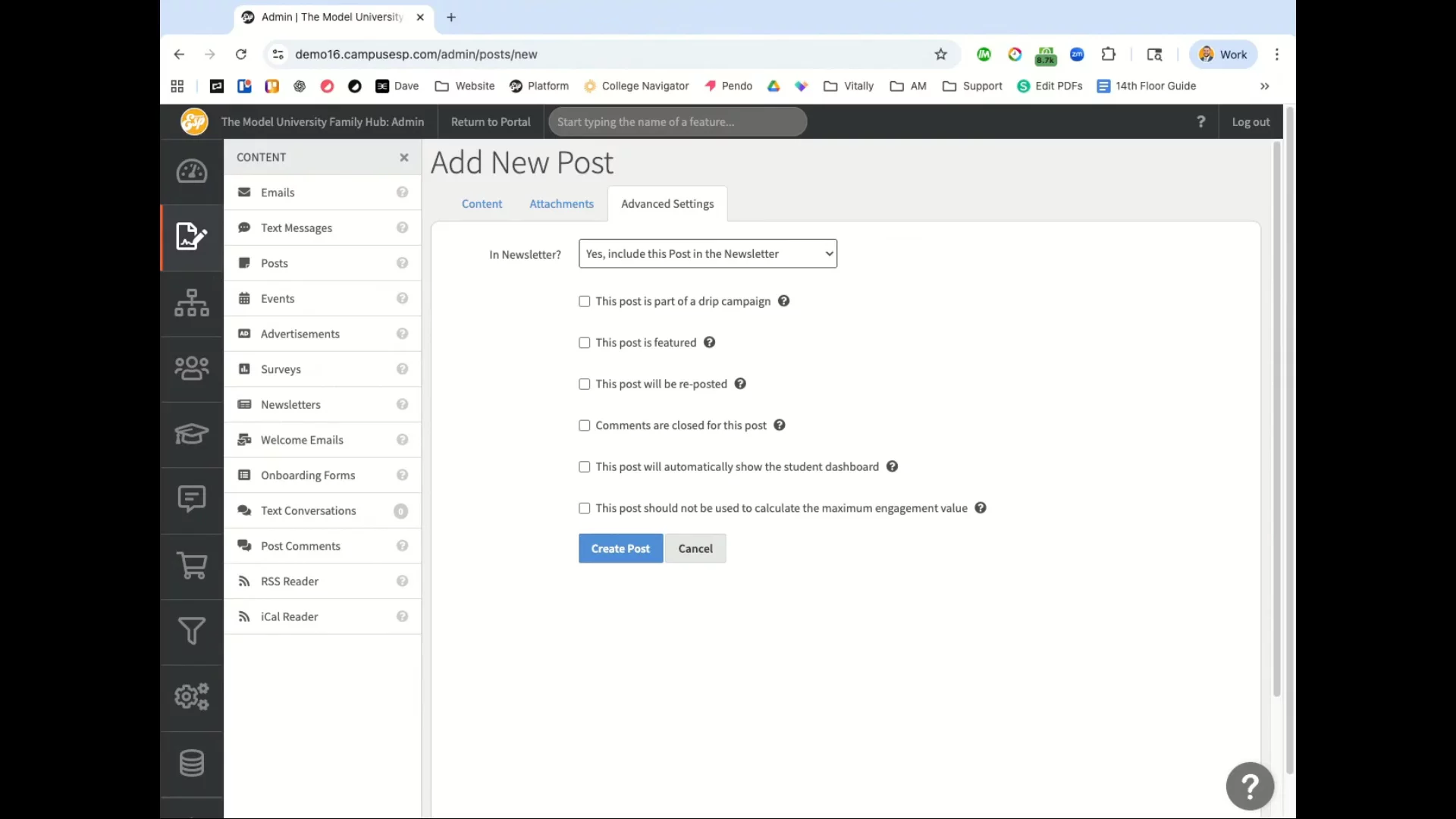Viewport: 1456px width, 819px height.
Task: Open the 'In Newsletter?' dropdown
Action: tap(708, 254)
